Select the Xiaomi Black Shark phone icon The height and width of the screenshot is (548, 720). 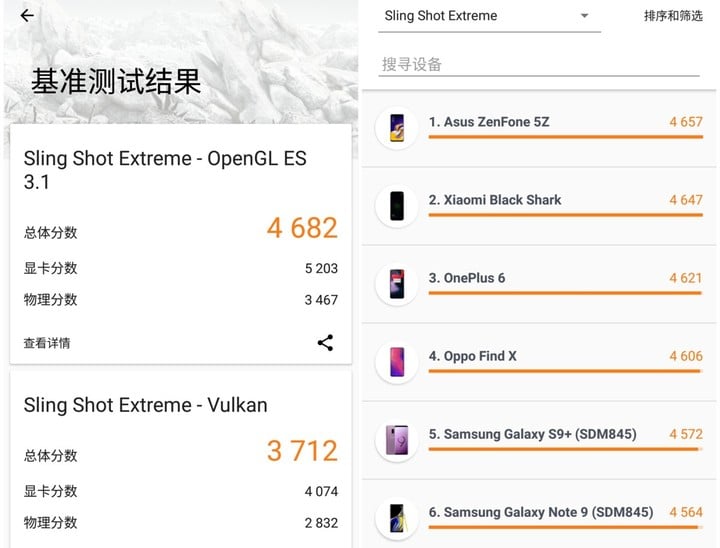pyautogui.click(x=397, y=206)
